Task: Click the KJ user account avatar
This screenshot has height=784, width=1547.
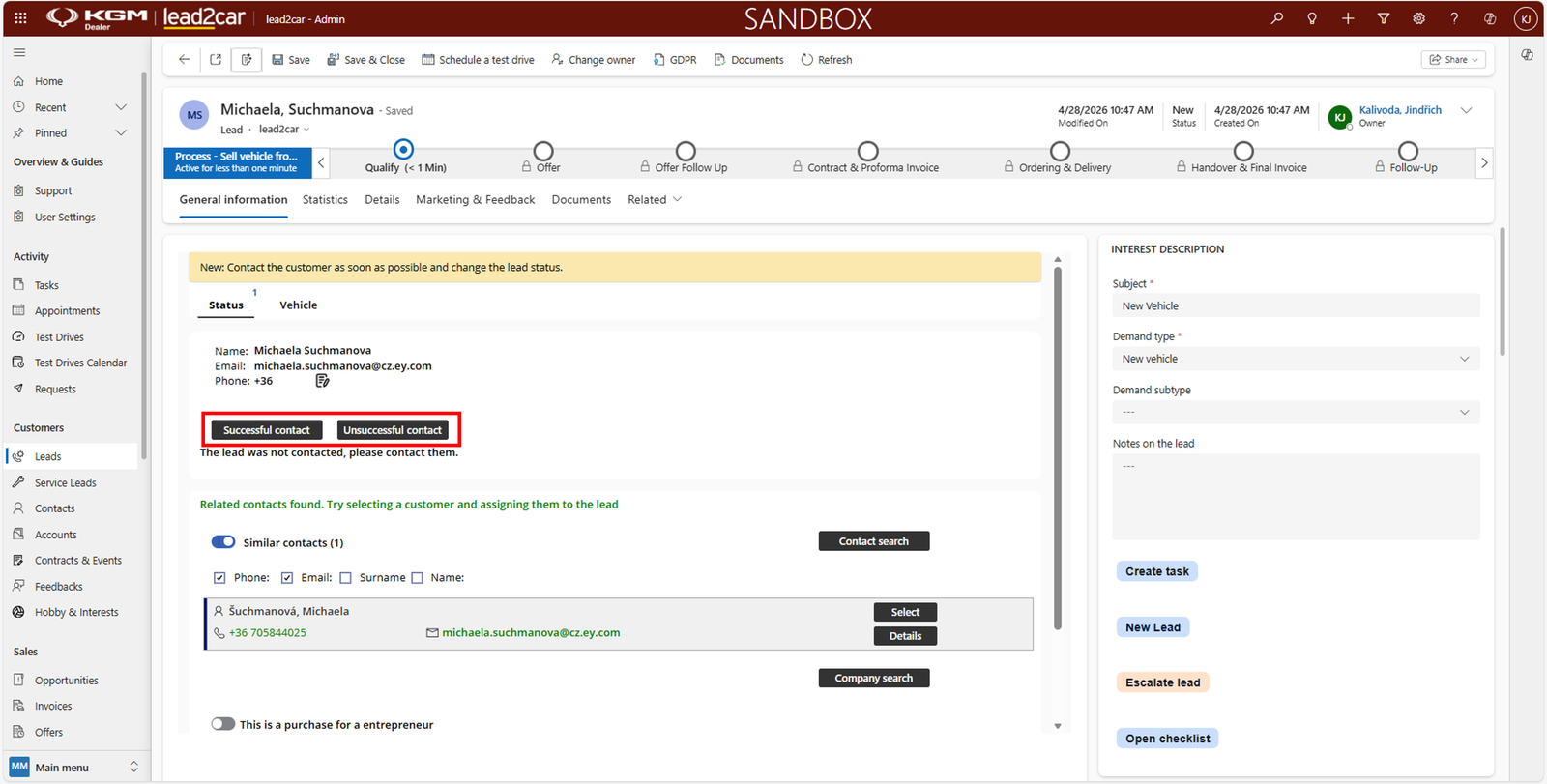Action: [1526, 18]
